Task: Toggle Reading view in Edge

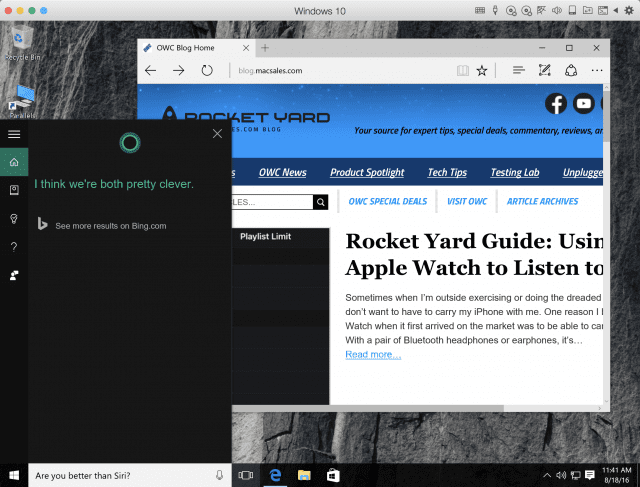Action: 461,71
